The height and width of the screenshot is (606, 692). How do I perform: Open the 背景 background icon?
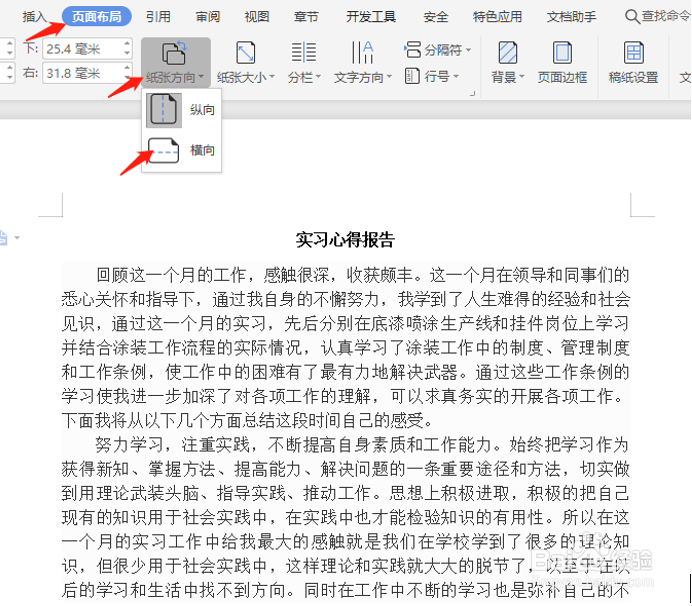click(x=508, y=53)
